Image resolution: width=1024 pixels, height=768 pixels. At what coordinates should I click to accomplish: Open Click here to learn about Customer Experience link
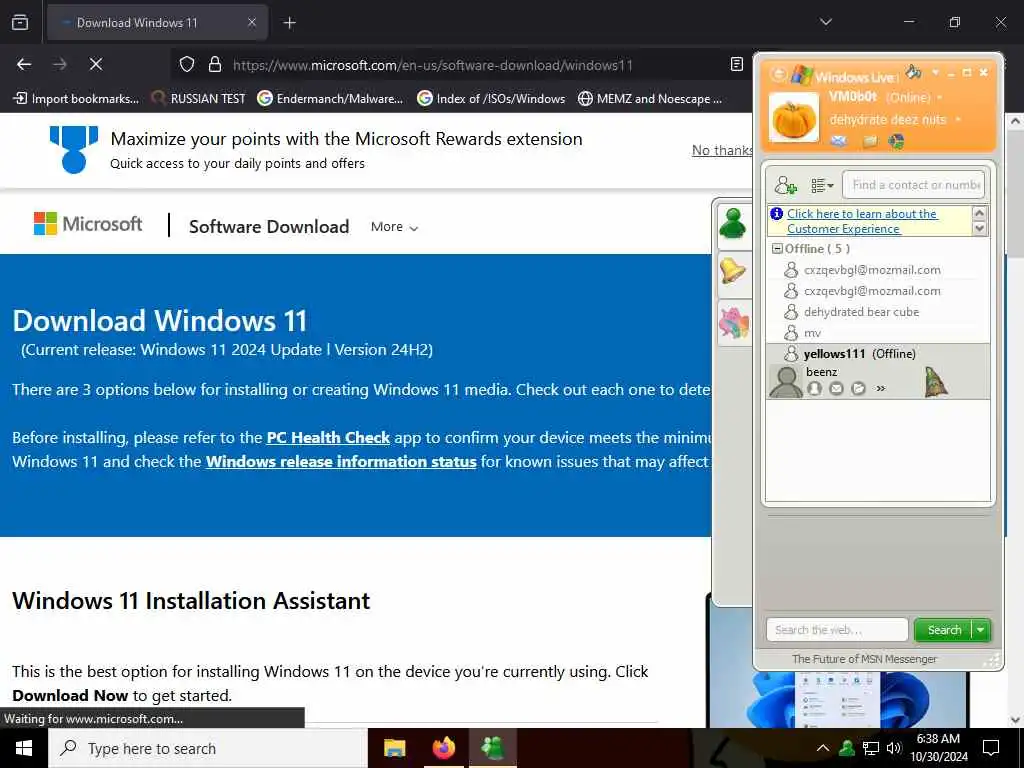(861, 221)
